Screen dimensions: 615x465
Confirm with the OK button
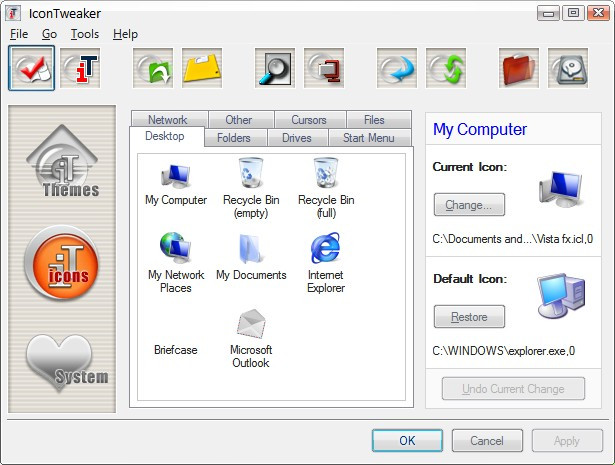click(x=407, y=440)
